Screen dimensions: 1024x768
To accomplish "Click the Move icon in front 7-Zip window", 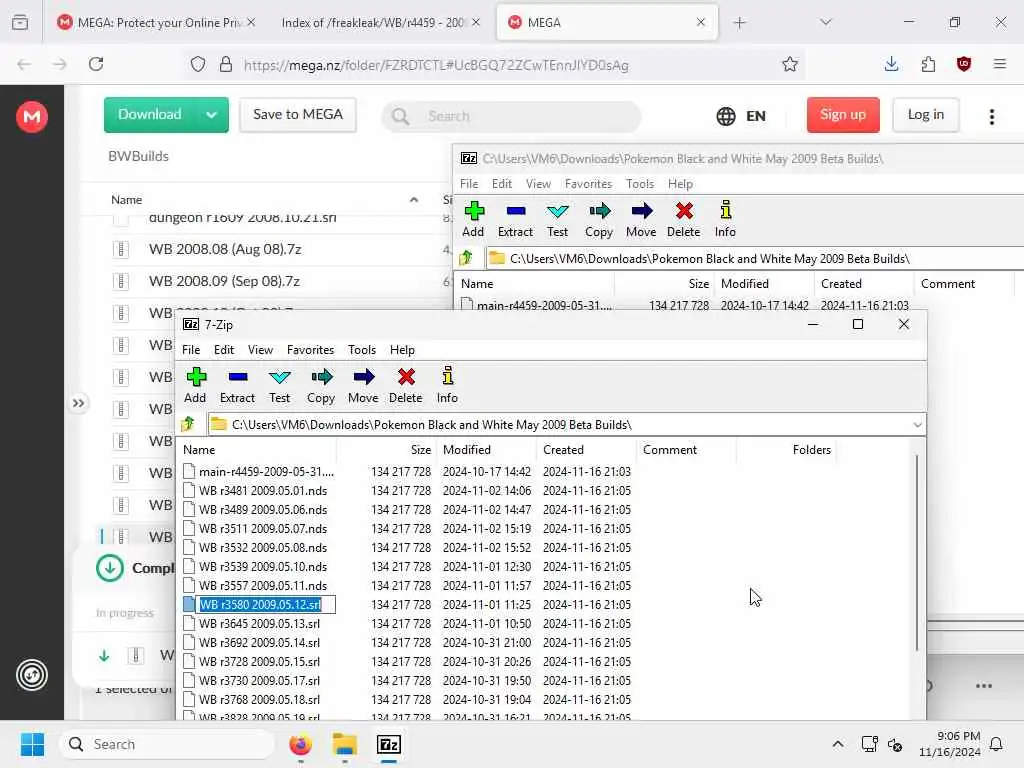I will point(364,377).
